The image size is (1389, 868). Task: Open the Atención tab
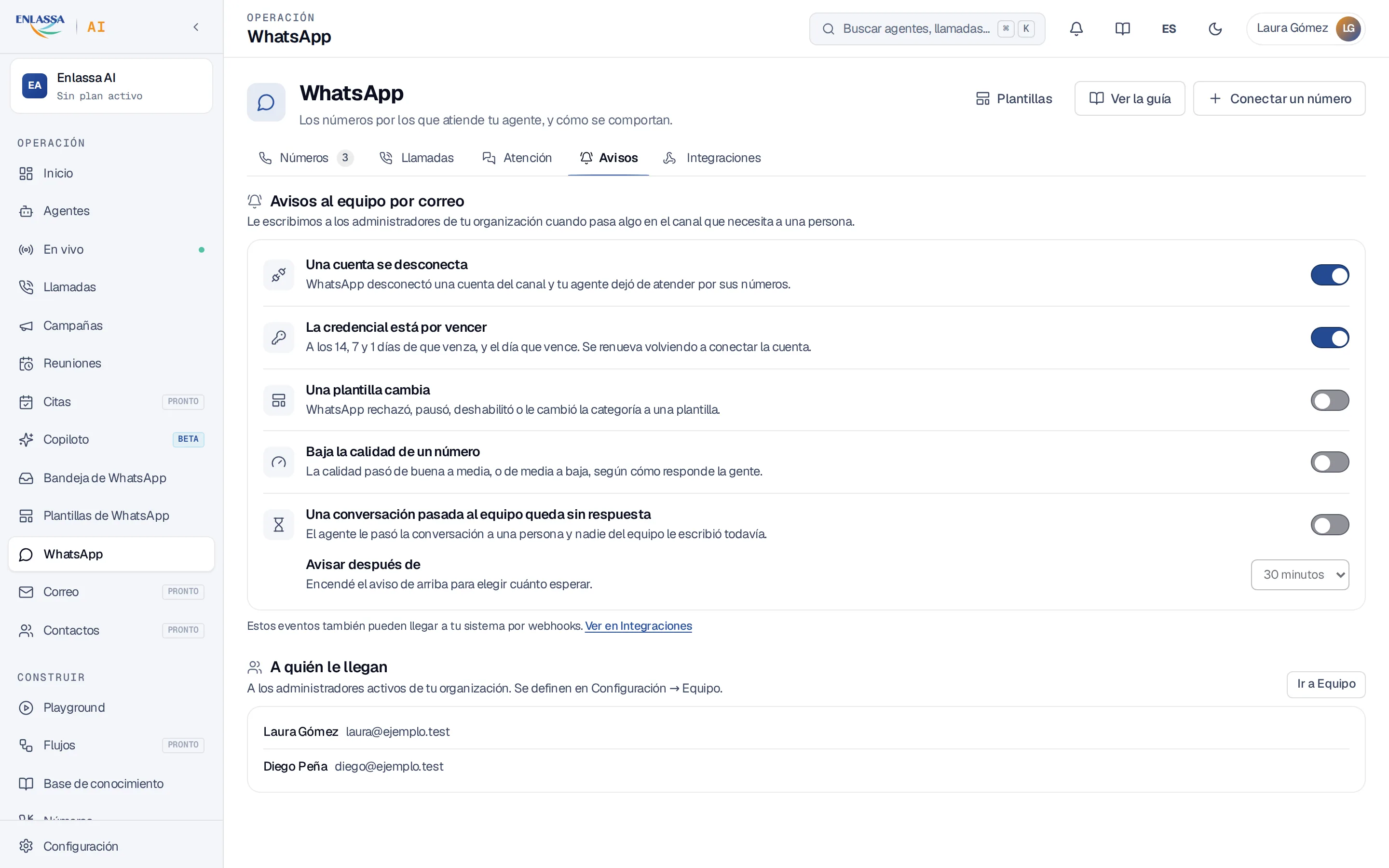click(x=517, y=158)
